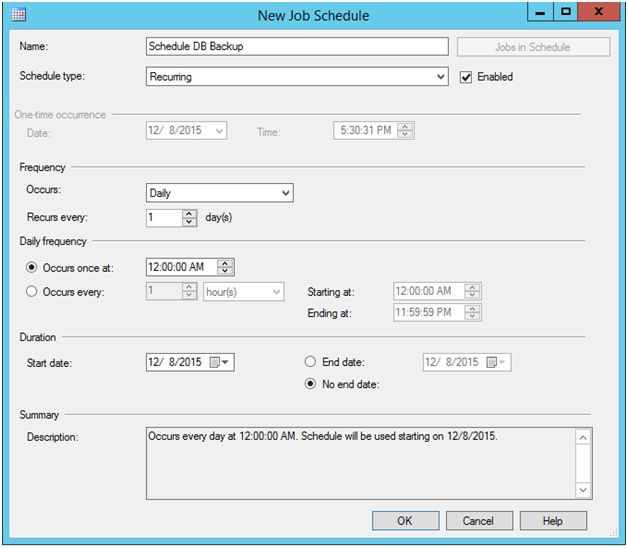
Task: Decrease the Occurs once at time
Action: (x=225, y=271)
